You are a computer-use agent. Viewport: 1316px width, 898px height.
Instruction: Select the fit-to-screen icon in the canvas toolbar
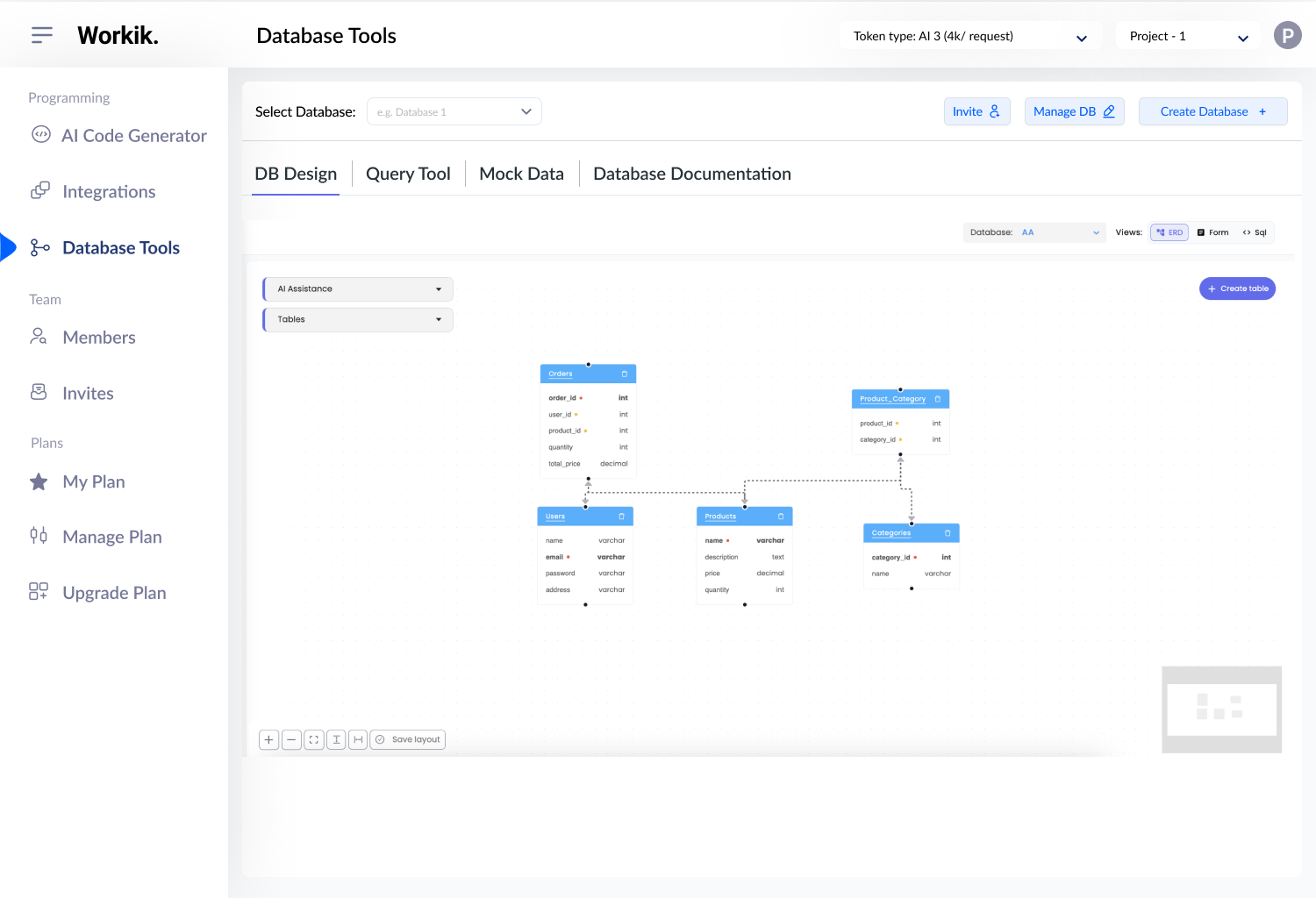coord(313,739)
